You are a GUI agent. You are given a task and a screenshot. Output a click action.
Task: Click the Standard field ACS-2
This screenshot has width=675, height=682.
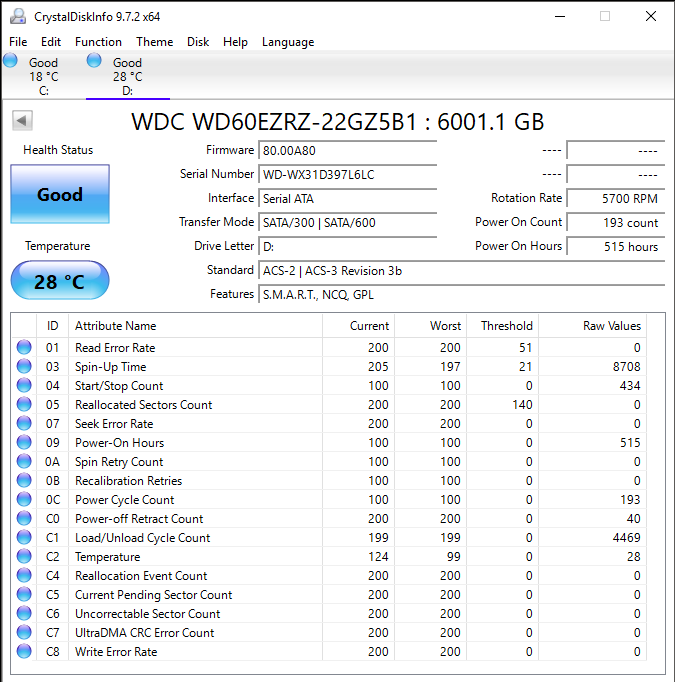[461, 271]
